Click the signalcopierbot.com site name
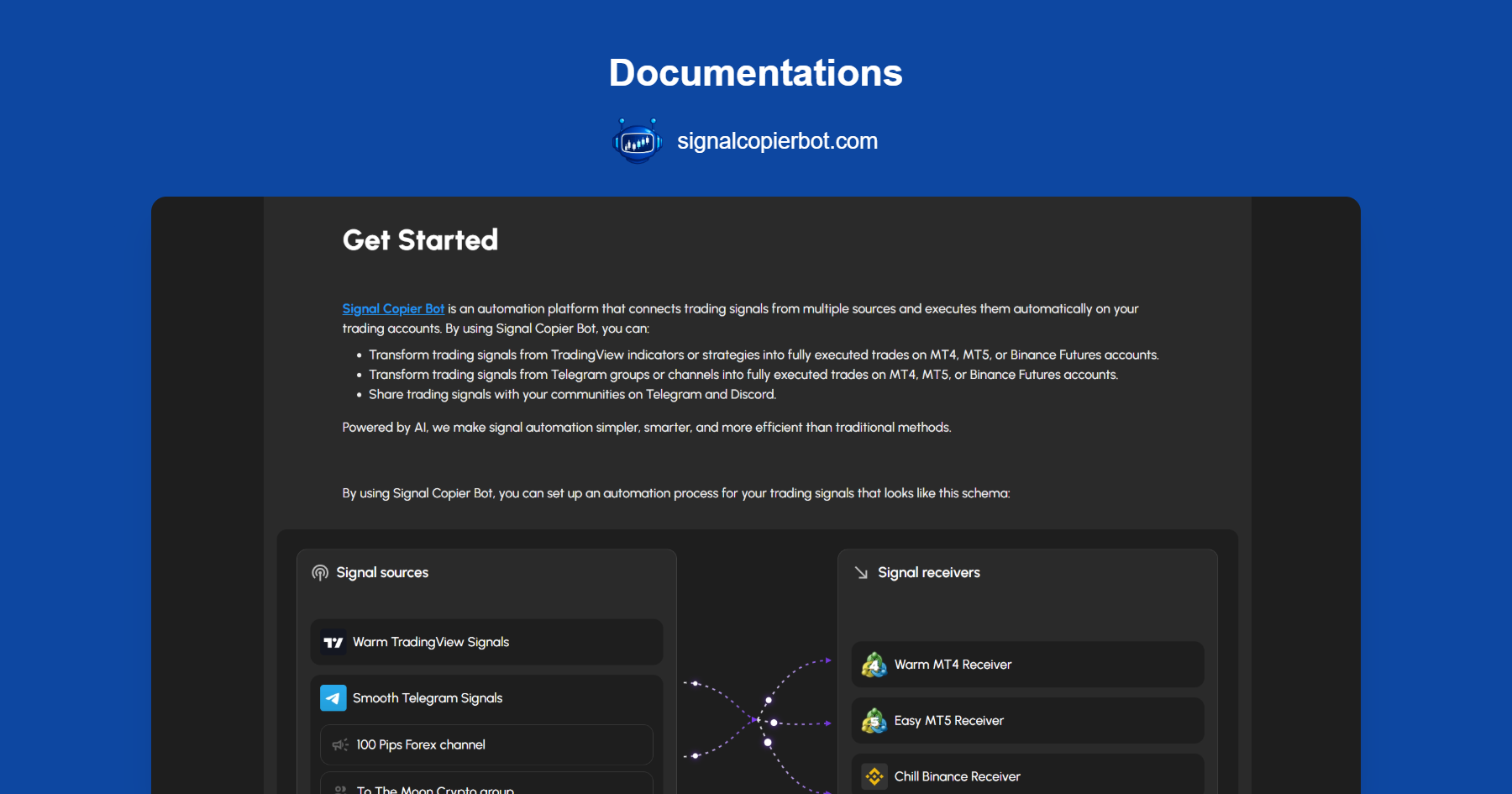 pyautogui.click(x=777, y=141)
